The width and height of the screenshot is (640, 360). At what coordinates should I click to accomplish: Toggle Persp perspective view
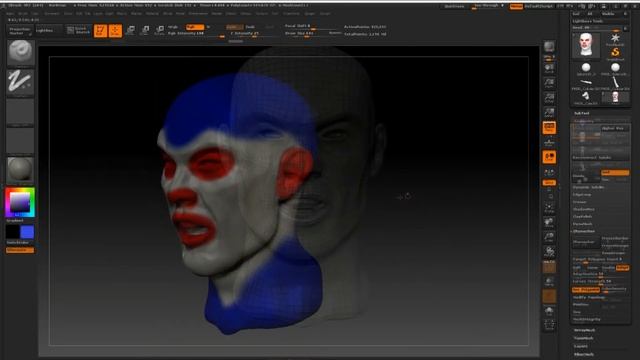pyautogui.click(x=549, y=128)
